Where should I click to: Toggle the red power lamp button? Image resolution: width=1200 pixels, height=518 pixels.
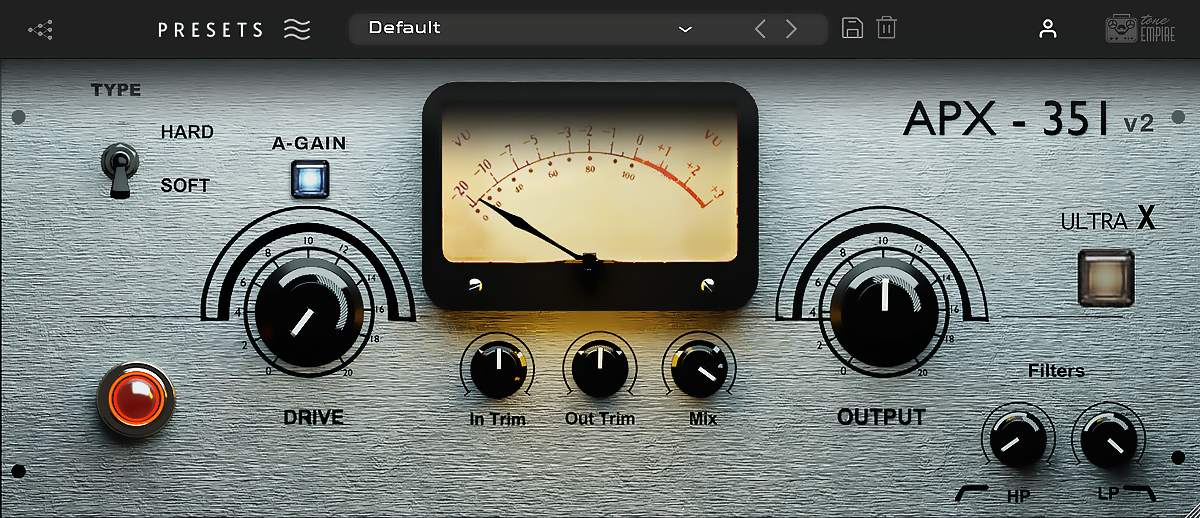(136, 400)
